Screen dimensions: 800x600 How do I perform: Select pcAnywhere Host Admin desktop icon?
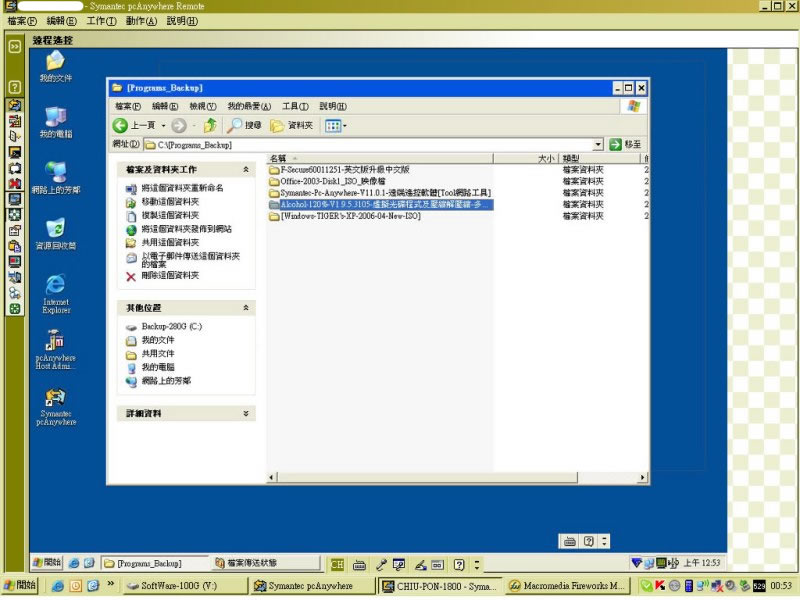56,349
